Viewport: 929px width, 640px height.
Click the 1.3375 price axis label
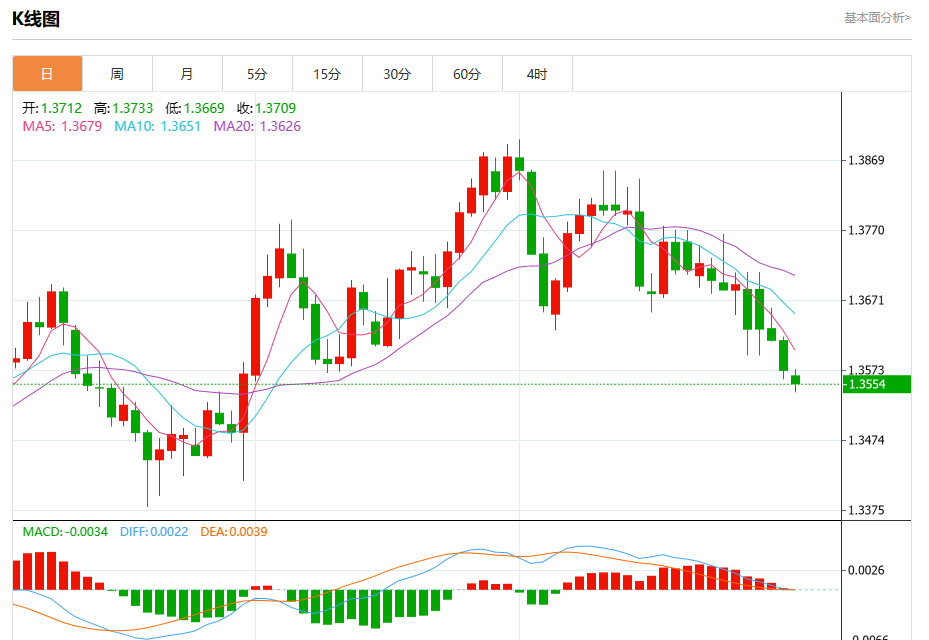click(866, 510)
